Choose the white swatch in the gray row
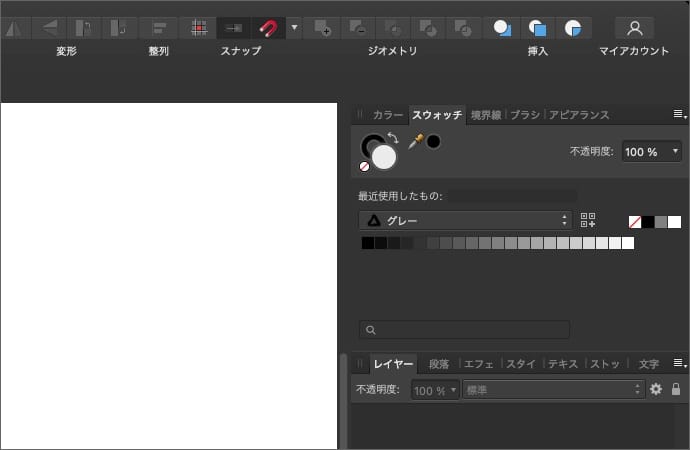This screenshot has height=450, width=690. (628, 243)
